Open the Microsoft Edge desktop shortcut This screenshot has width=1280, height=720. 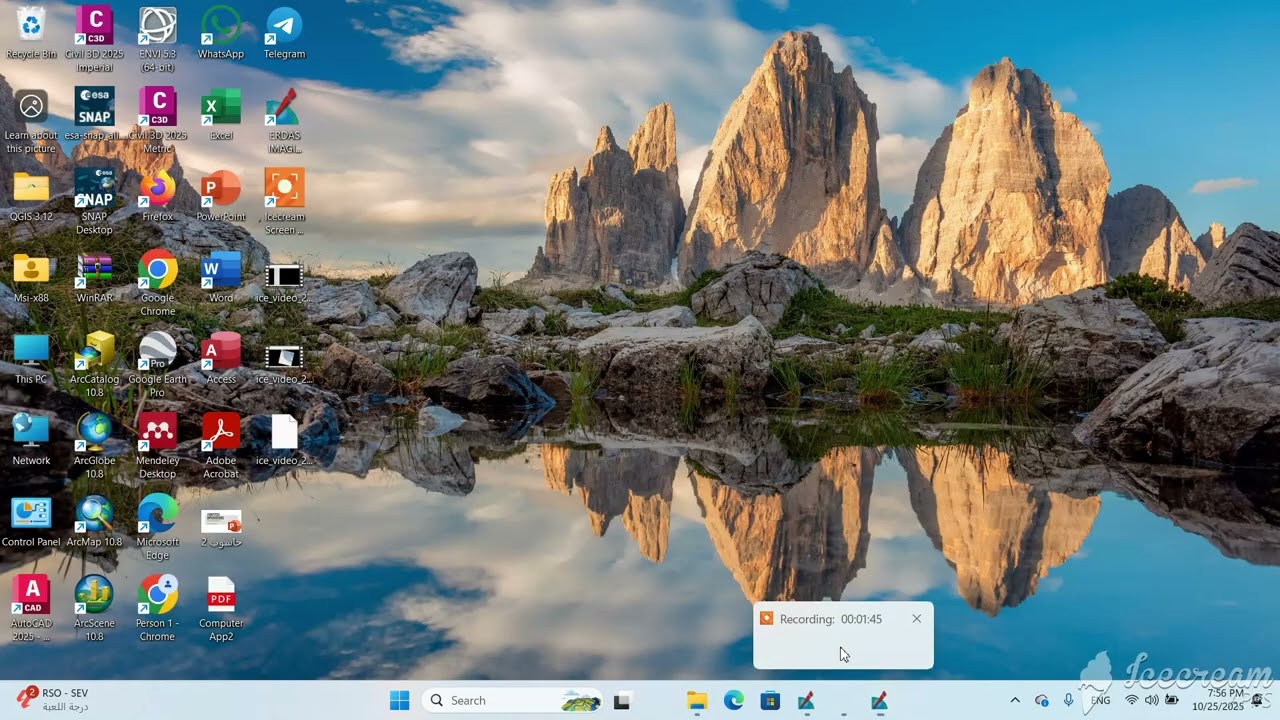click(x=157, y=527)
